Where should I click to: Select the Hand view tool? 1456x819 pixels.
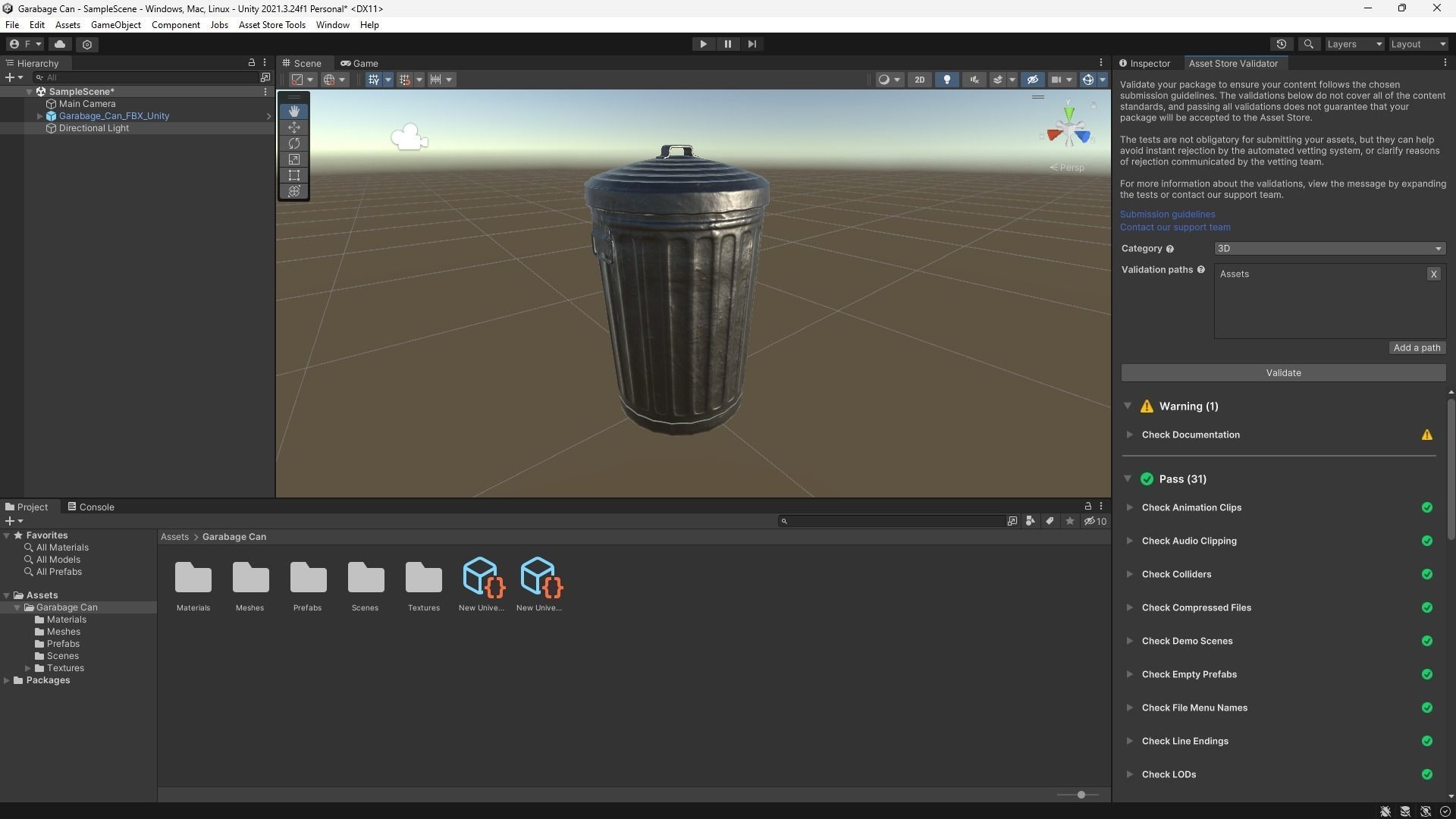[x=294, y=111]
